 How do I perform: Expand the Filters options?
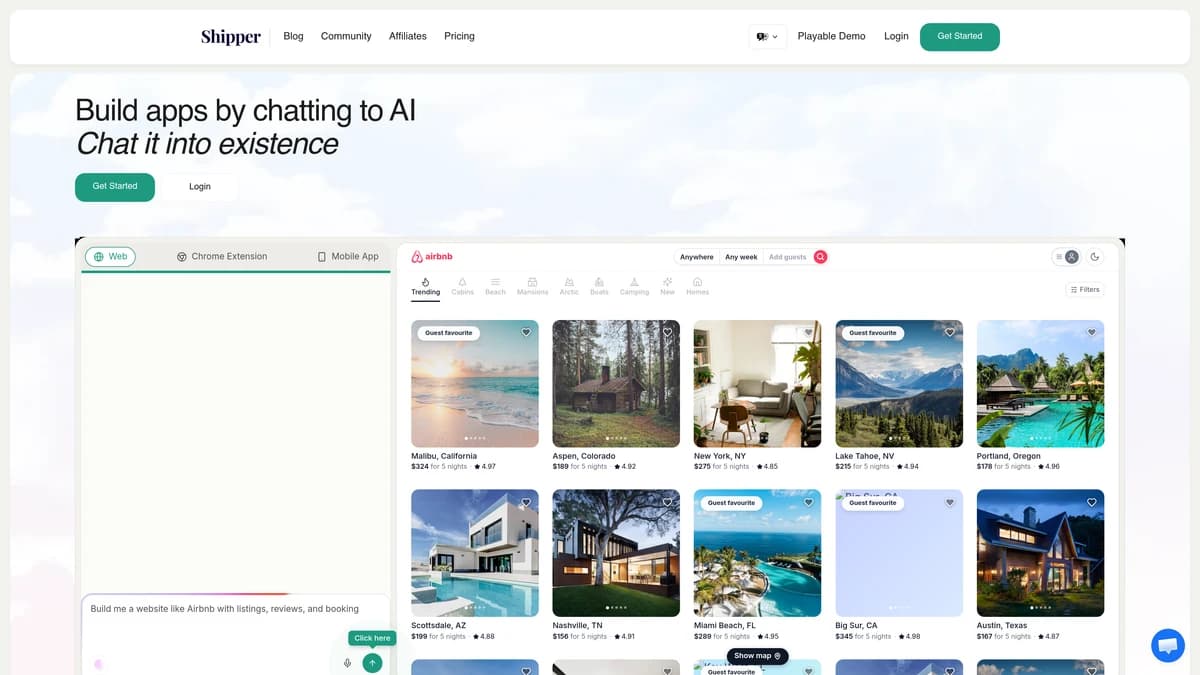(x=1084, y=290)
